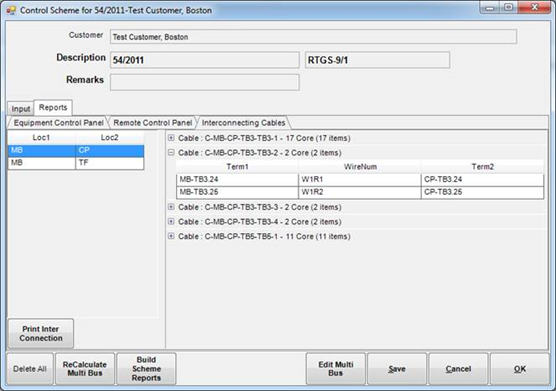
Task: Confirm with the OK button
Action: (520, 369)
